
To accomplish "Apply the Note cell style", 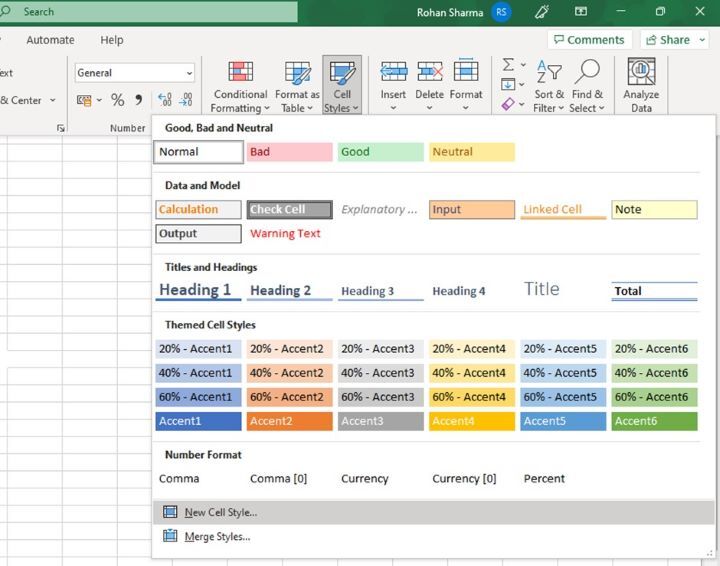I will point(654,209).
